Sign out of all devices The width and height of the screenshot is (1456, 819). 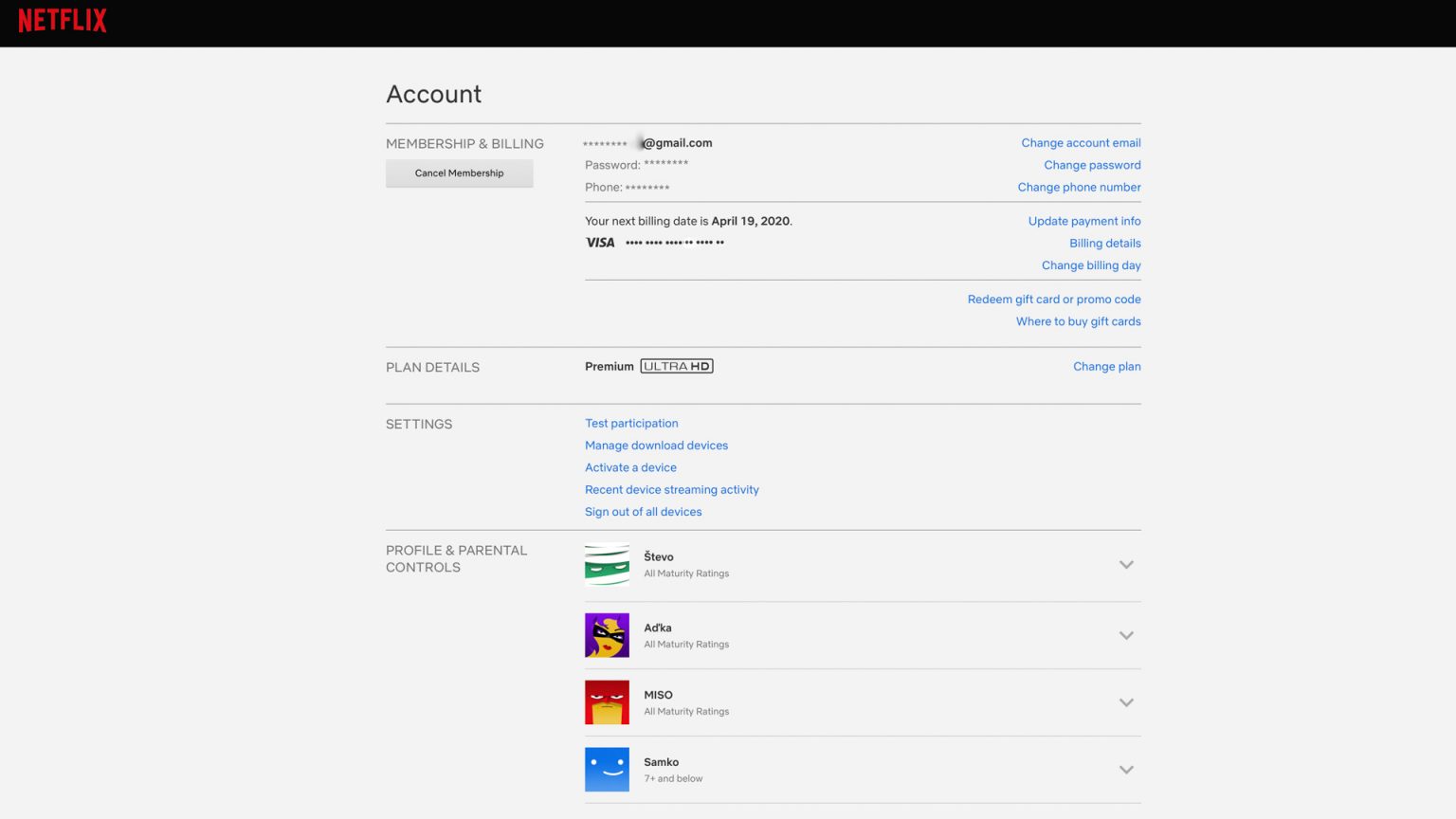pos(643,512)
